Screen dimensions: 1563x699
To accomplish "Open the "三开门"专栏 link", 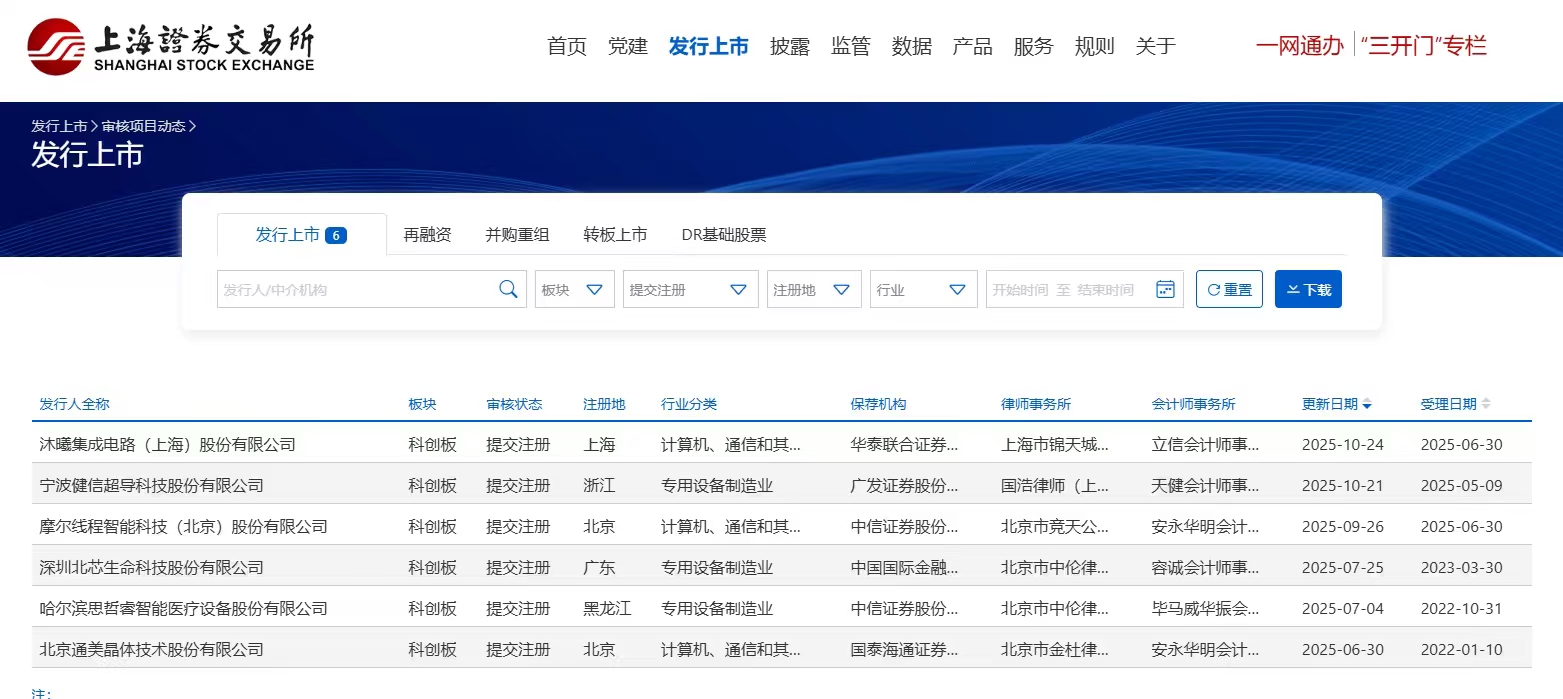I will 1424,45.
